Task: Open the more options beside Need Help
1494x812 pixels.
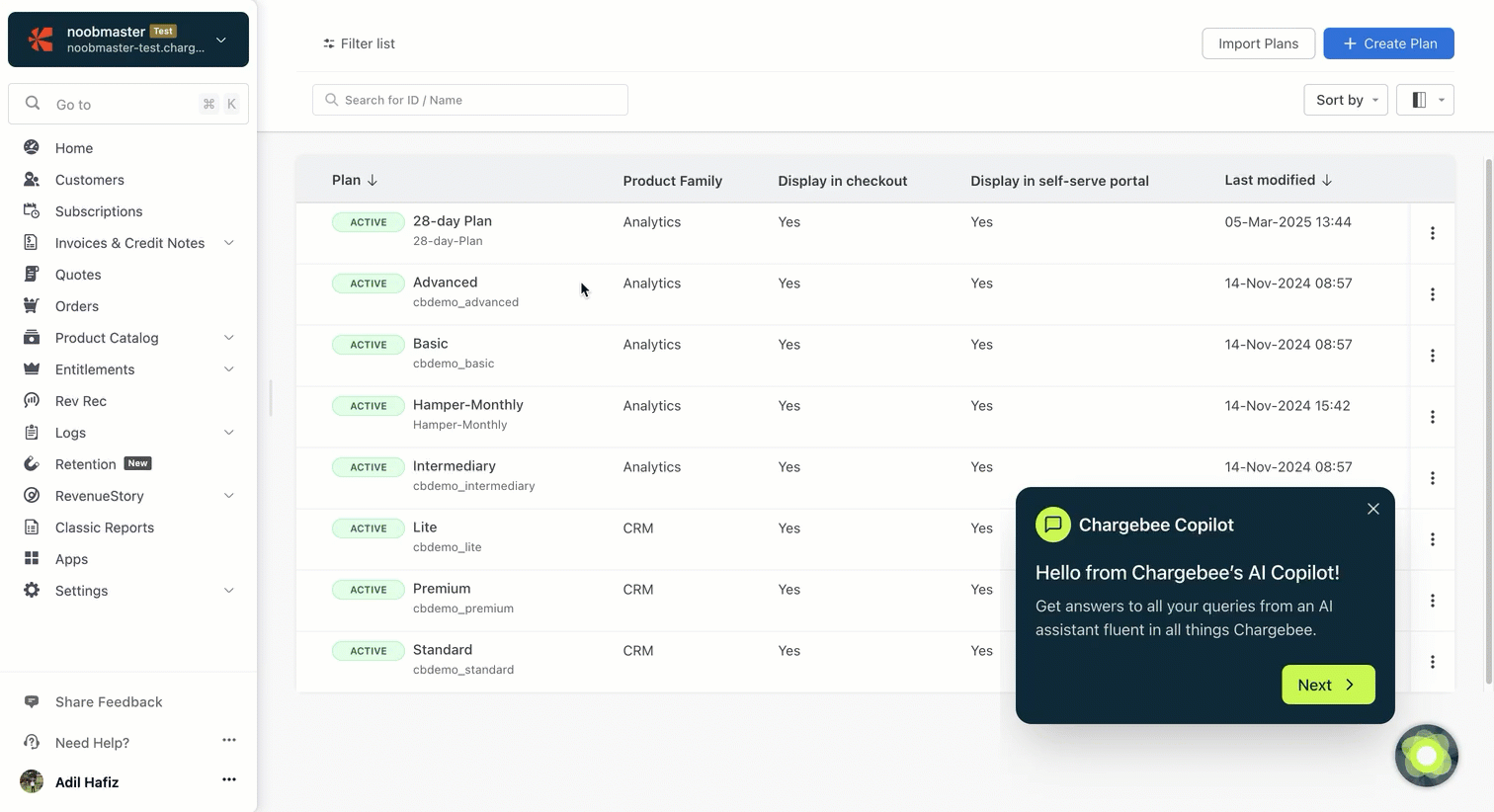Action: [229, 741]
